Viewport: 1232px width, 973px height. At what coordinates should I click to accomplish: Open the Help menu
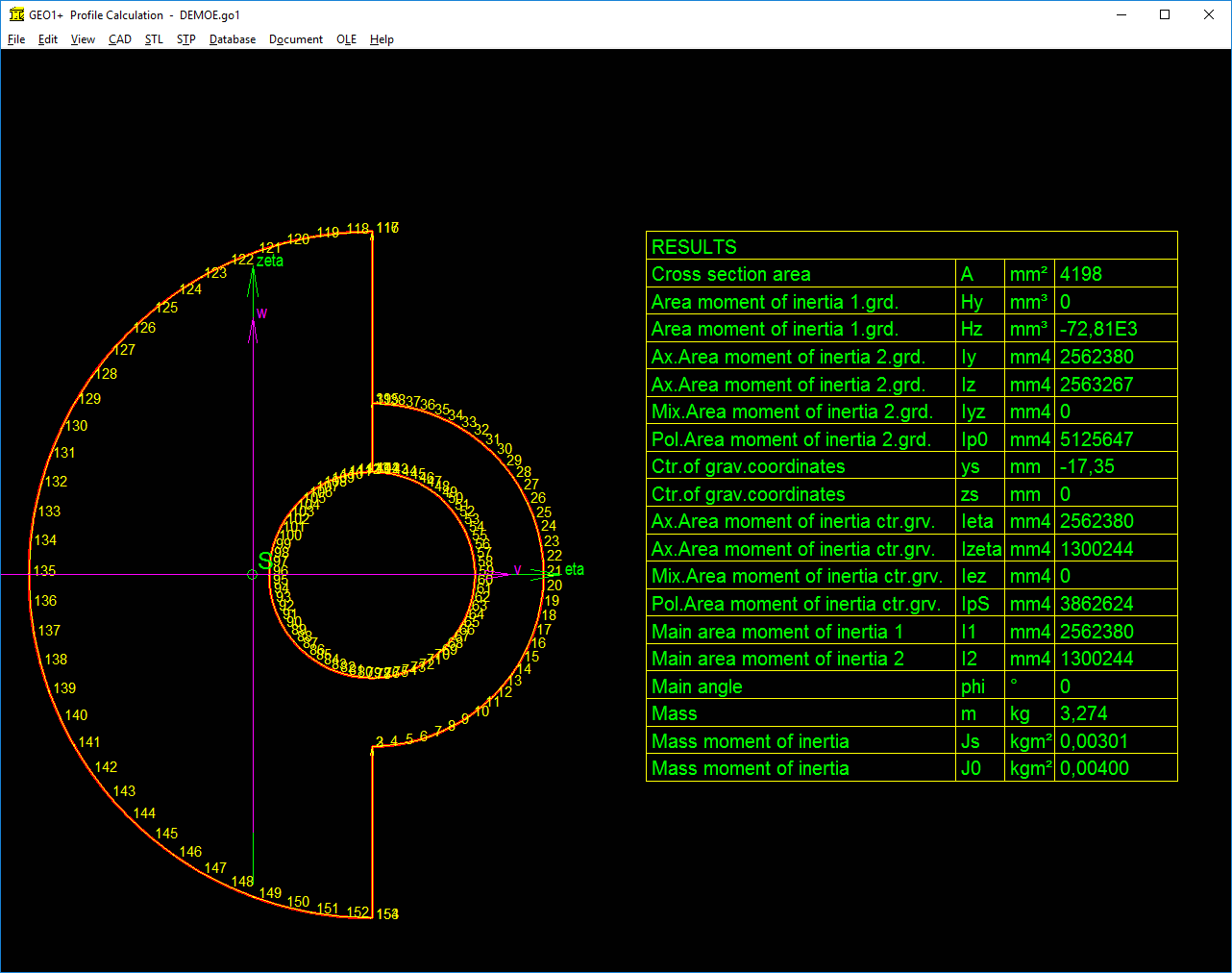pos(382,39)
